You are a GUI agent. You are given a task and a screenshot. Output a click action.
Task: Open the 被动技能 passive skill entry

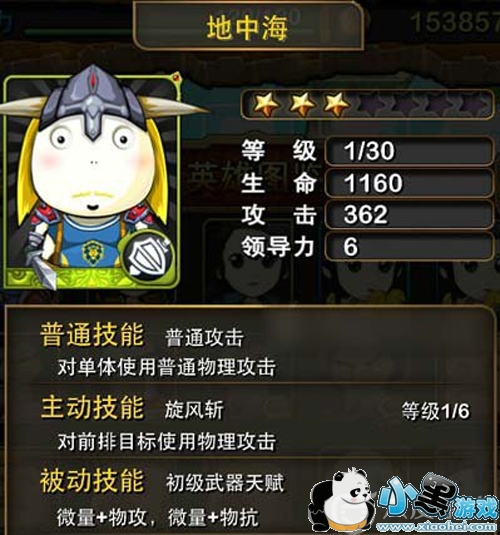[164, 496]
